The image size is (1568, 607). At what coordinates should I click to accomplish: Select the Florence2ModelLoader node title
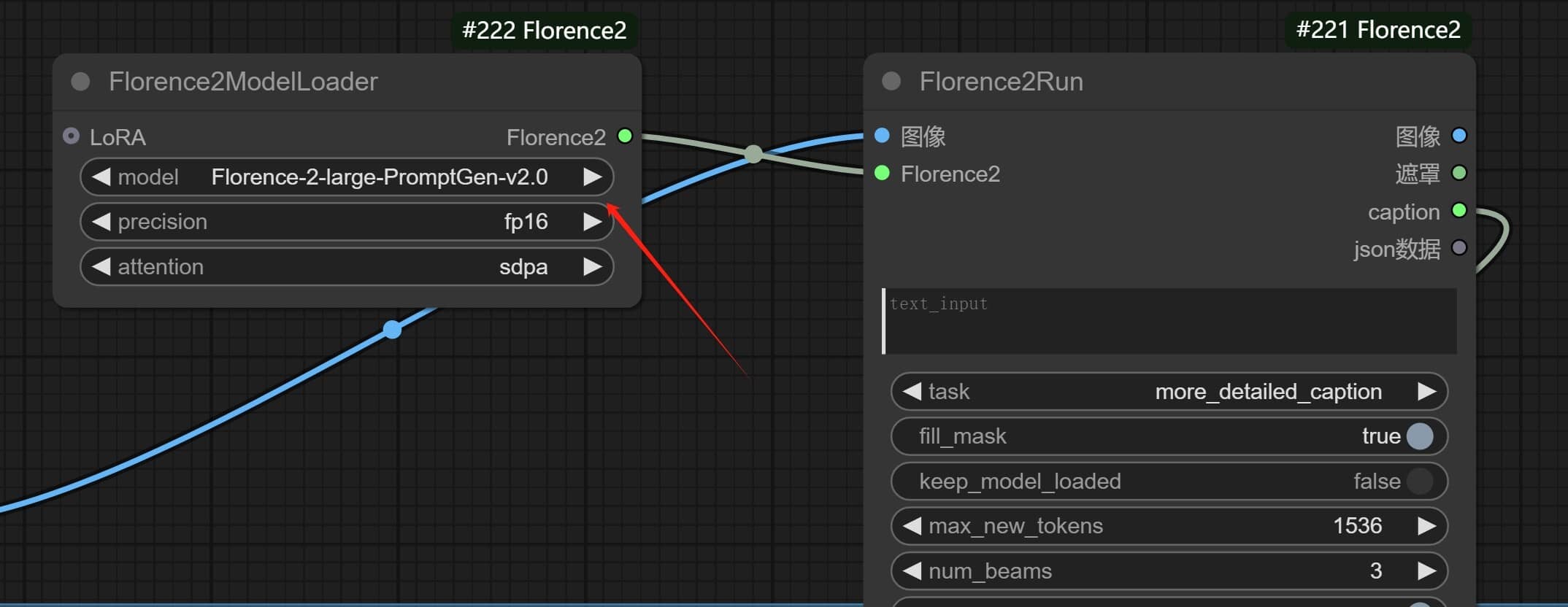[243, 82]
